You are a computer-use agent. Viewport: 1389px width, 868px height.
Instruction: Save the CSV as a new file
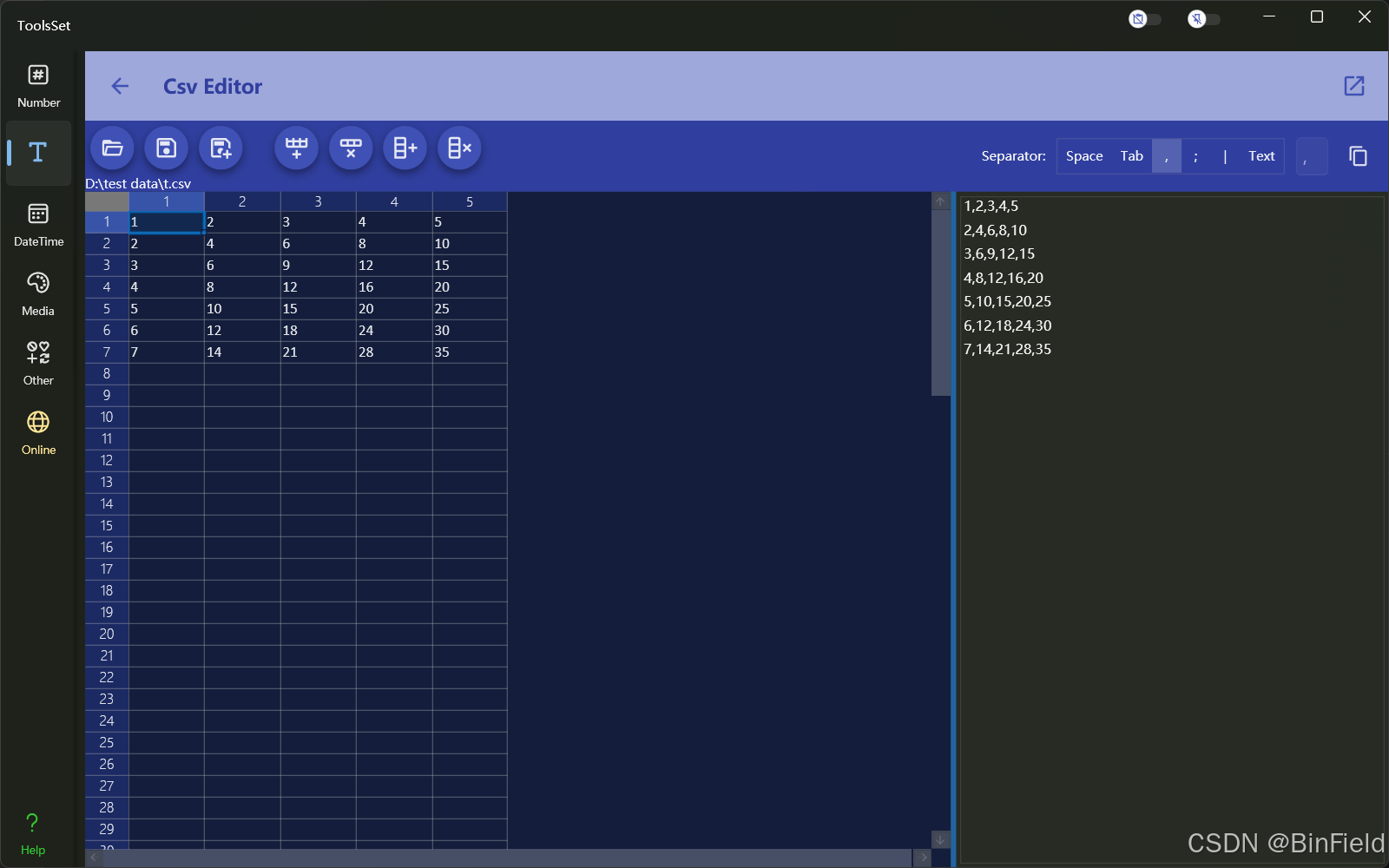(x=221, y=148)
